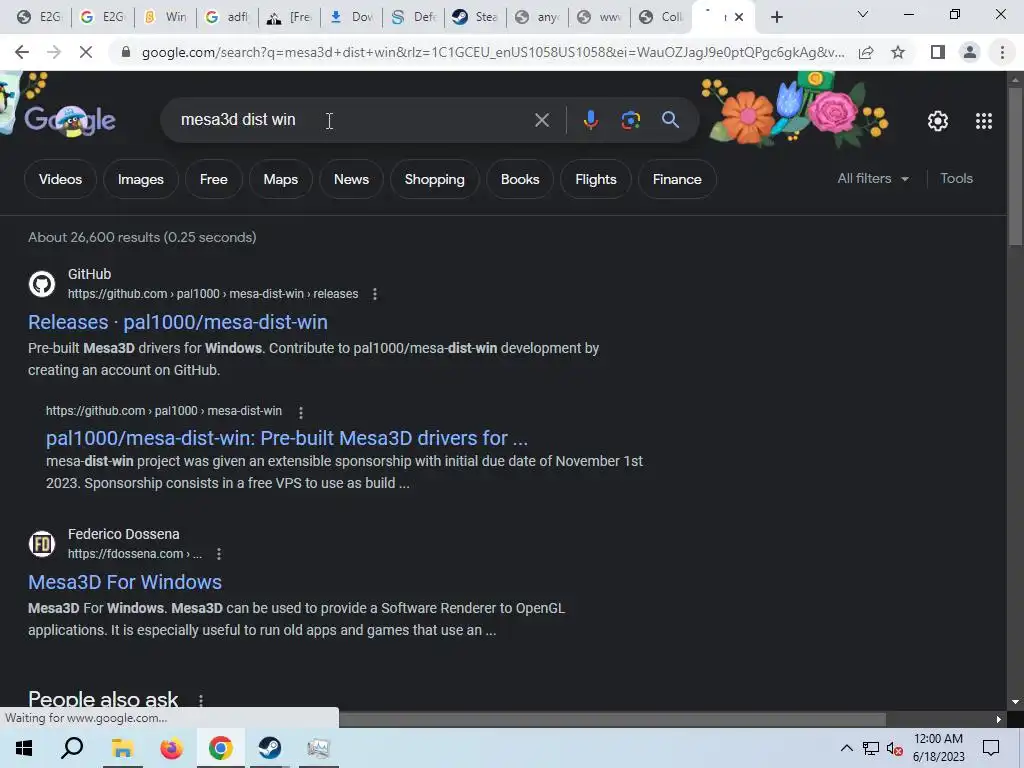Click the address bar URL
This screenshot has width=1024, height=768.
click(492, 52)
